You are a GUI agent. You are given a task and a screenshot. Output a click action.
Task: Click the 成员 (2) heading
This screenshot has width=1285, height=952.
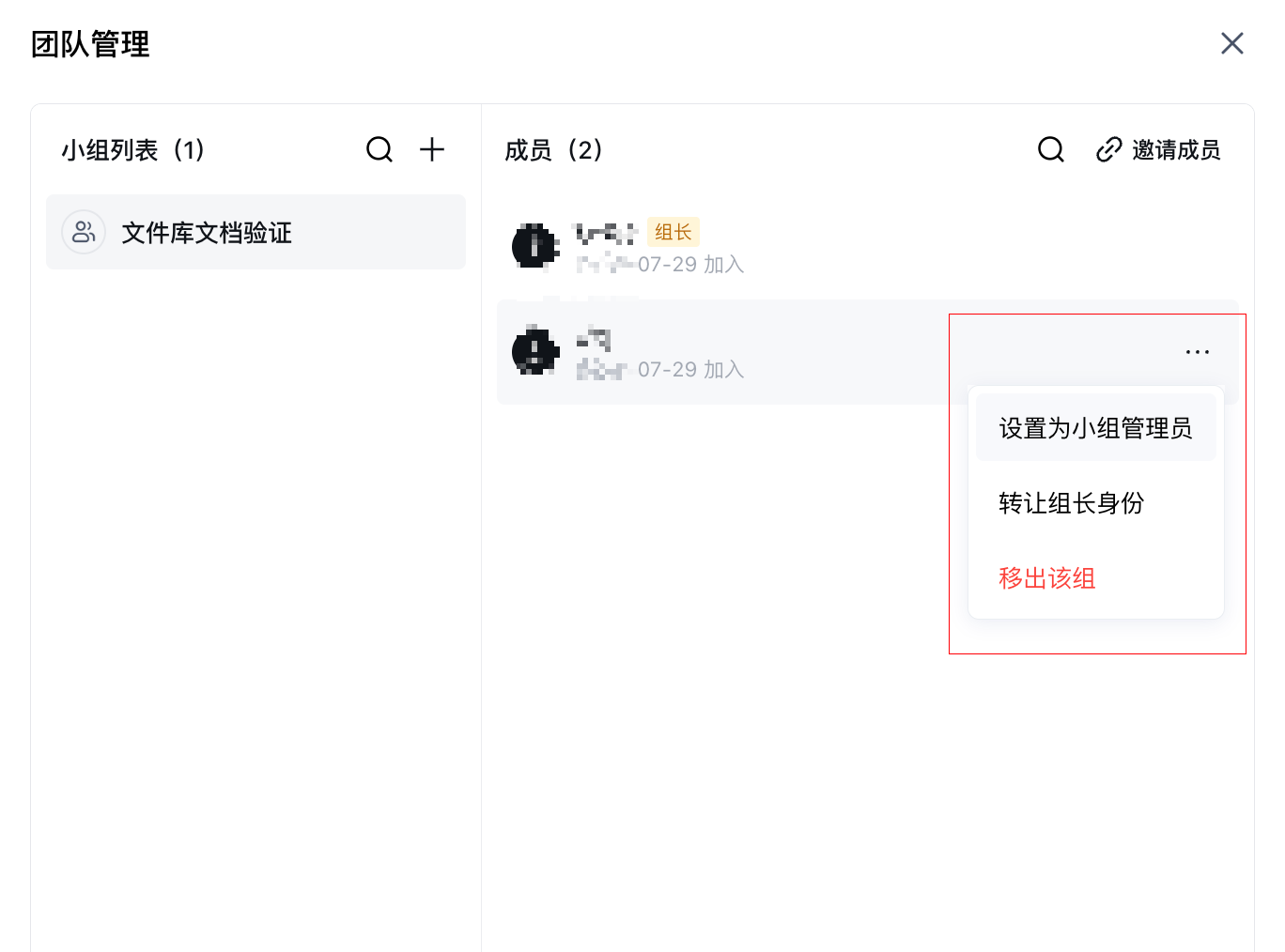point(554,150)
